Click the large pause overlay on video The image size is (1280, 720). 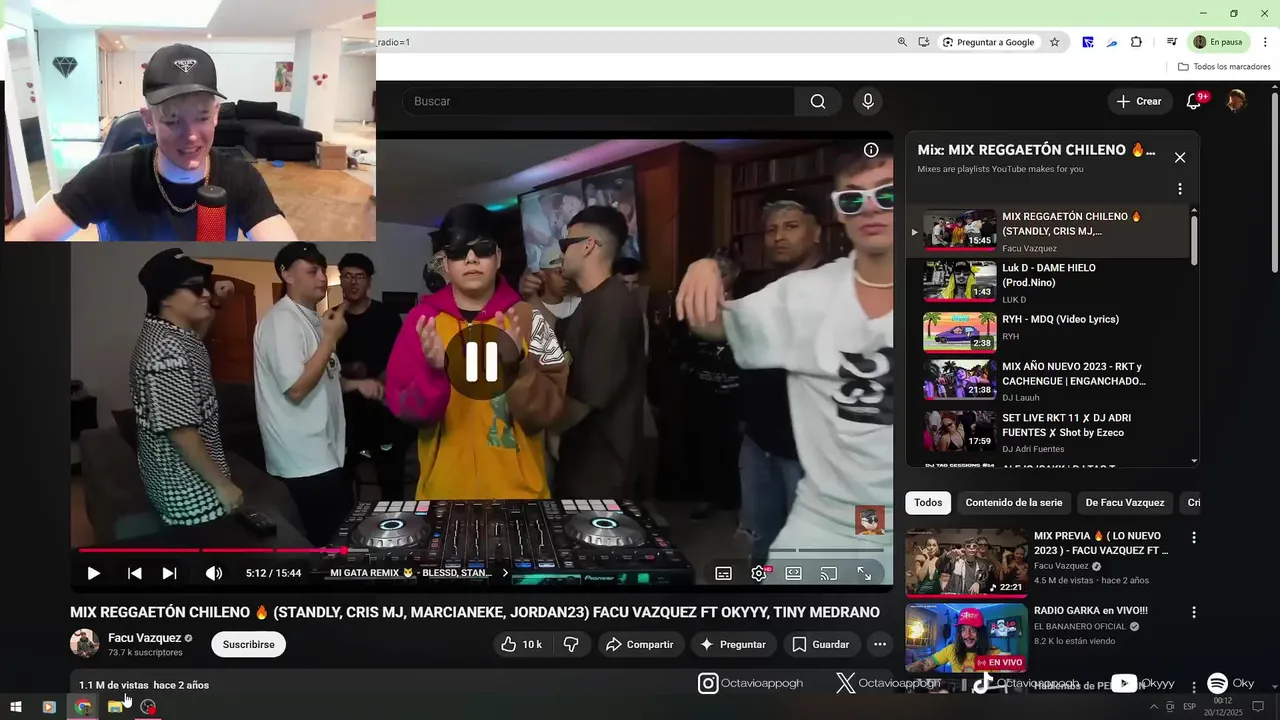481,362
